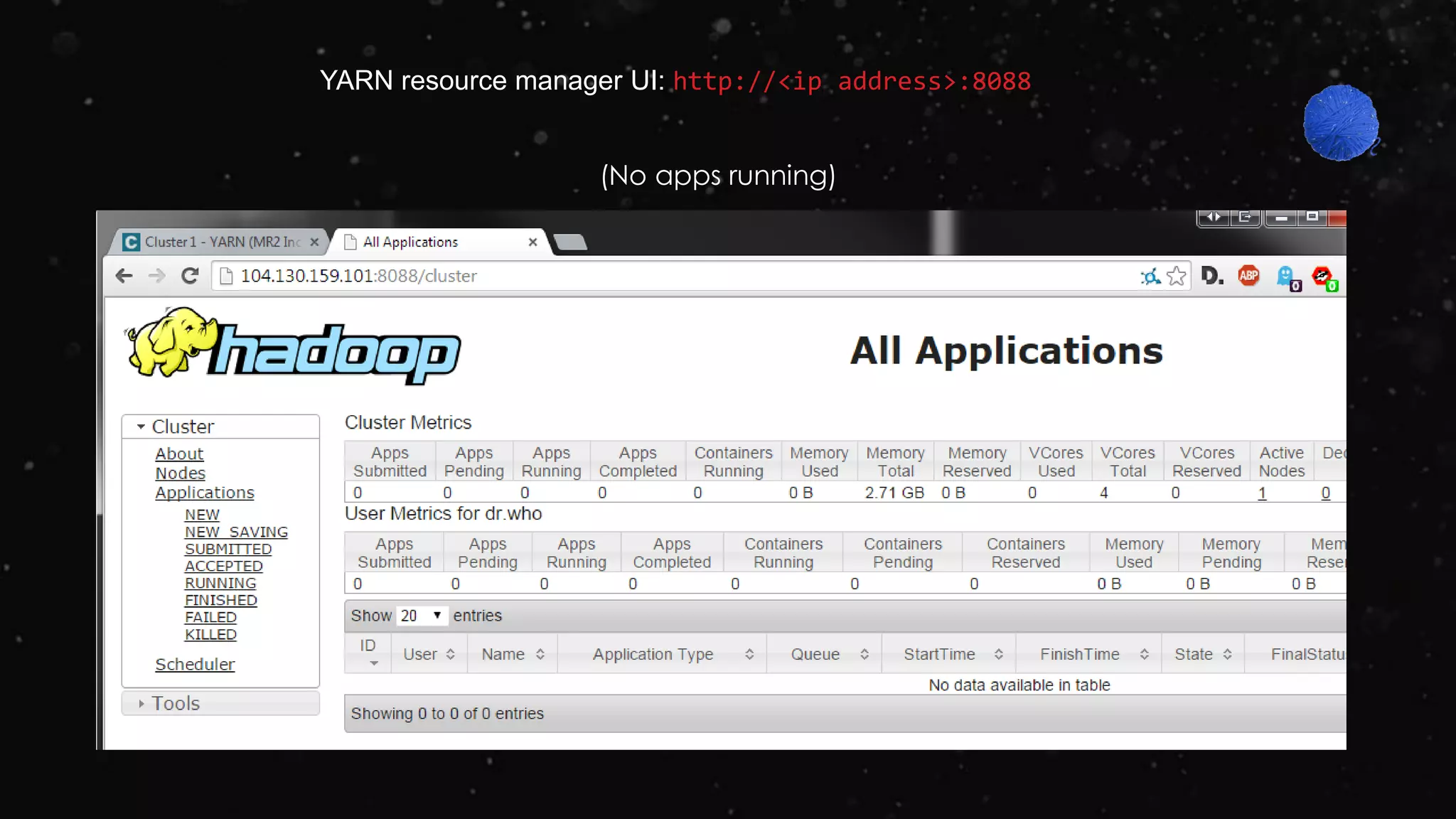Sort the table by User column
Viewport: 1456px width, 819px height.
coord(429,654)
